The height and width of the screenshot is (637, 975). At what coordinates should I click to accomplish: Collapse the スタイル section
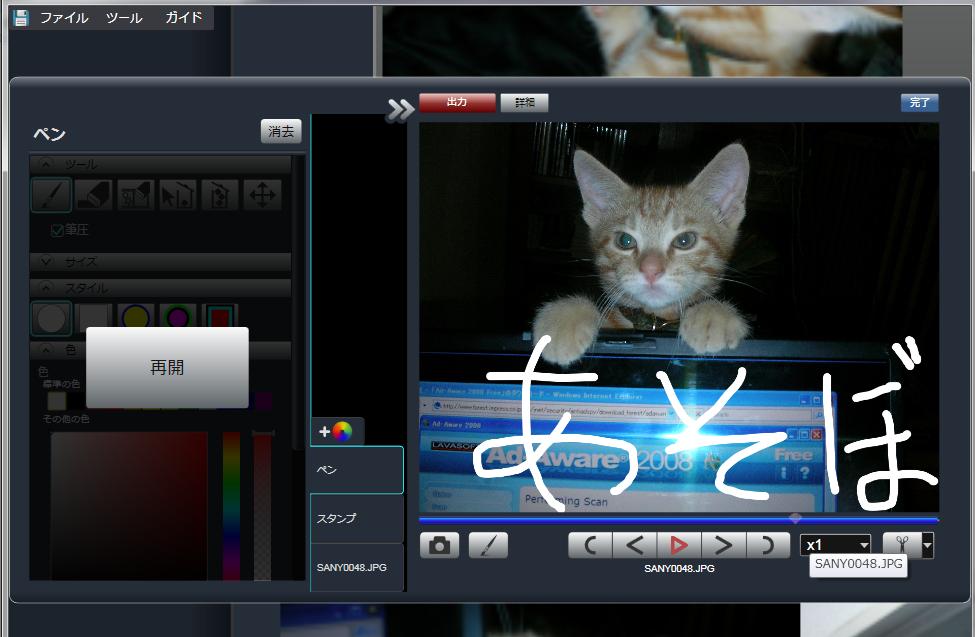[x=160, y=288]
